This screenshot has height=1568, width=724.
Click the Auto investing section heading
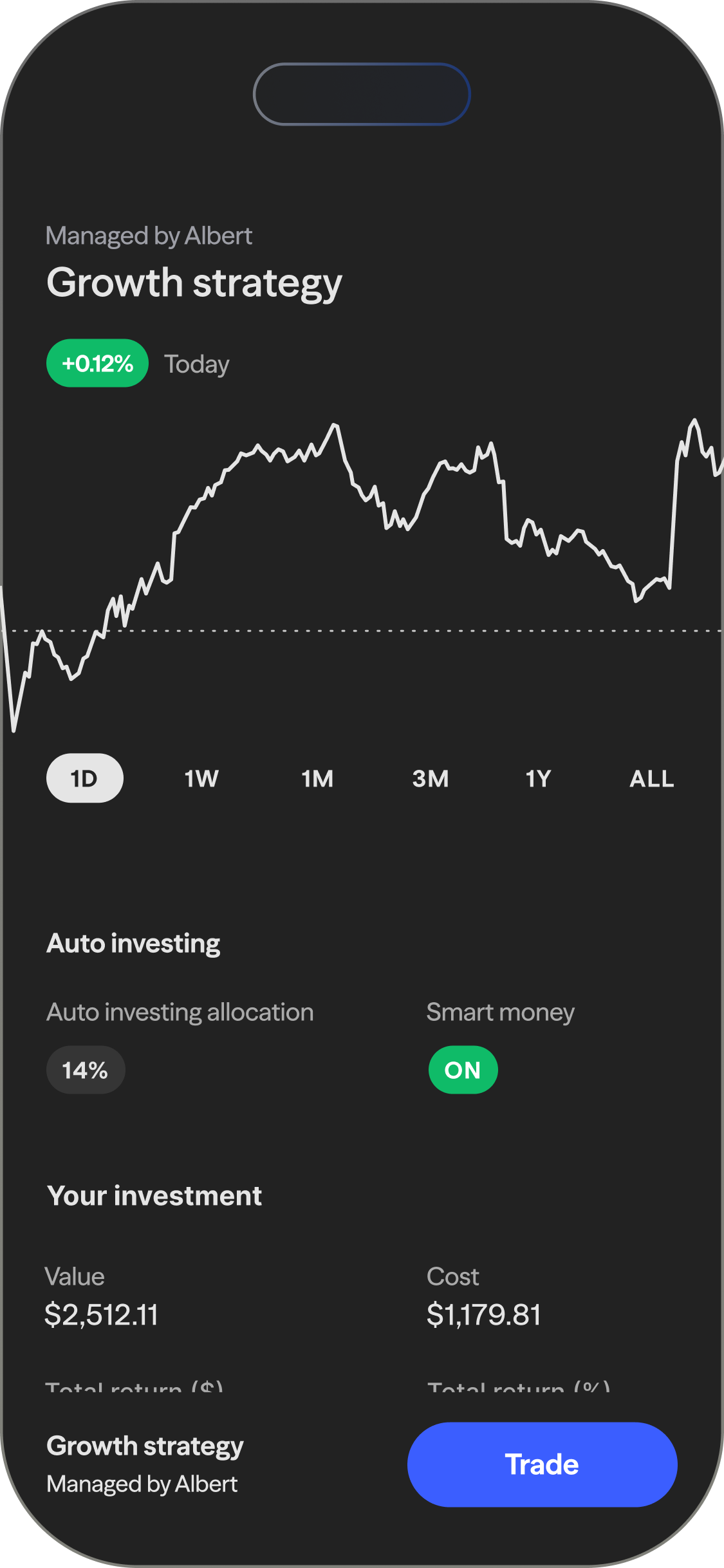pos(133,944)
